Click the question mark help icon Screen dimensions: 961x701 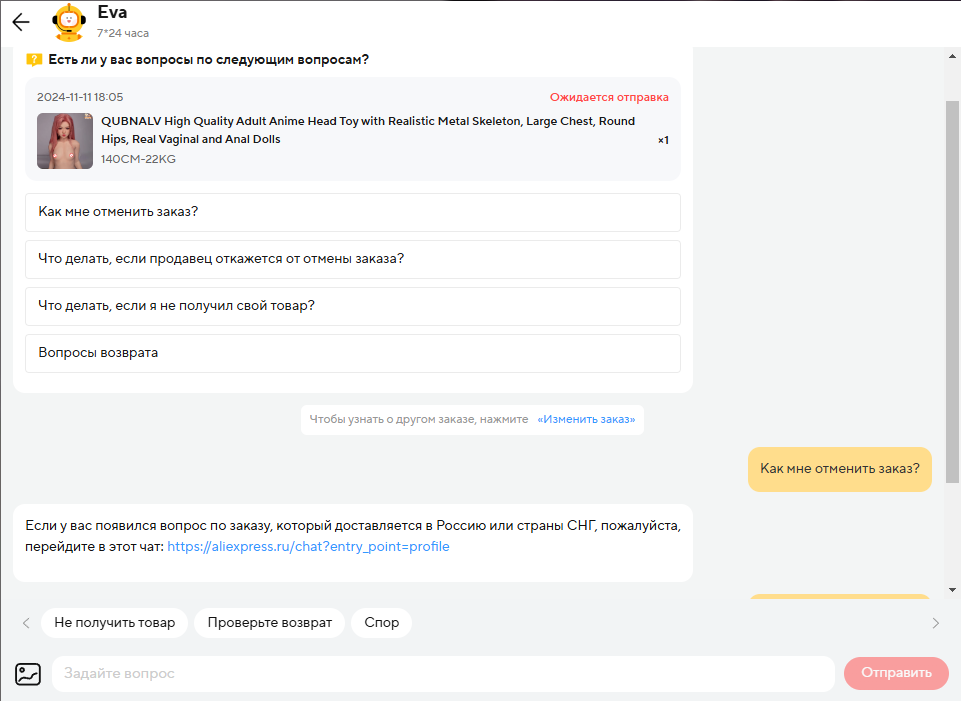pyautogui.click(x=34, y=60)
